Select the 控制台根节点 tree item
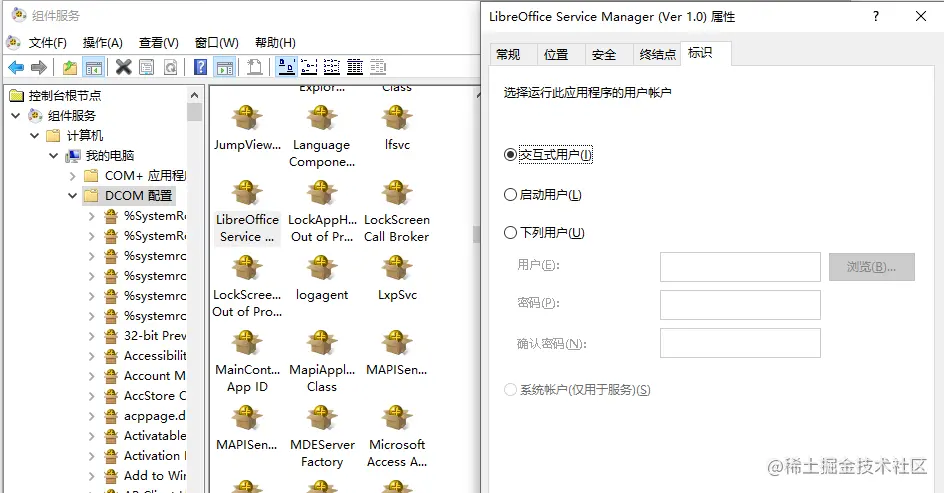Image resolution: width=944 pixels, height=493 pixels. pos(55,95)
